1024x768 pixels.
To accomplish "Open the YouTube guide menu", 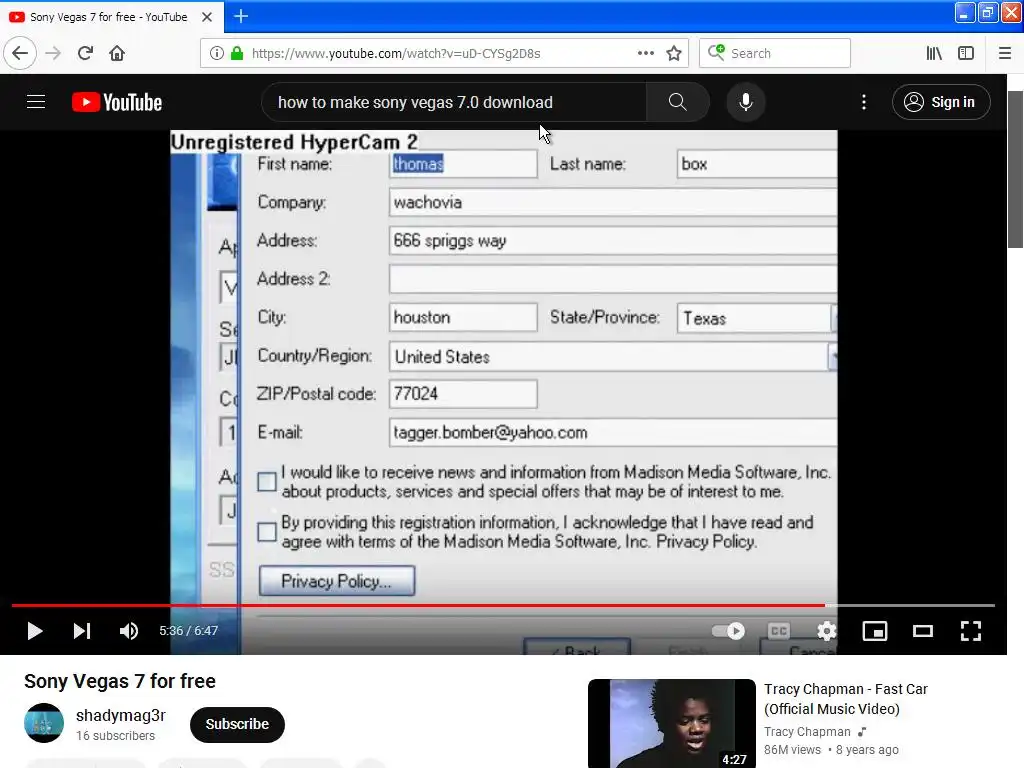I will pyautogui.click(x=36, y=102).
